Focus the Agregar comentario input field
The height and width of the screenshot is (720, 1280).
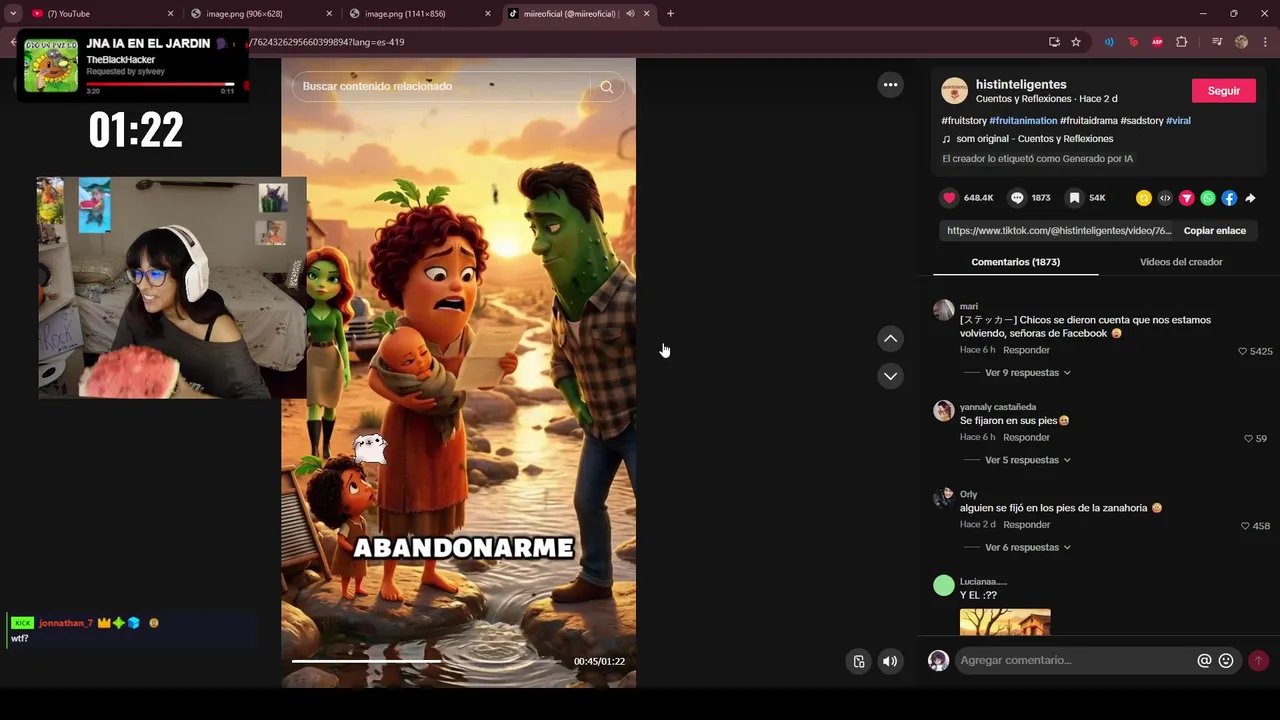(1075, 661)
